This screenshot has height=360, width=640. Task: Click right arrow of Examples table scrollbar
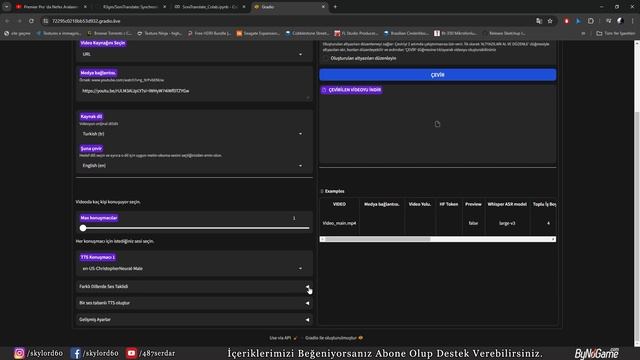tap(553, 239)
